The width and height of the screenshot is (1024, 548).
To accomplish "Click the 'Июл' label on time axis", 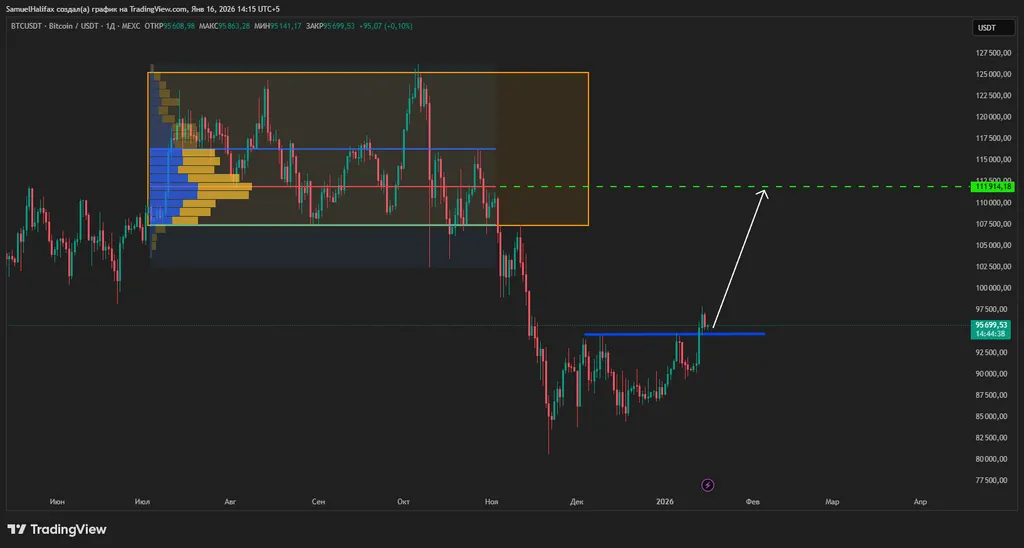I will click(x=142, y=500).
